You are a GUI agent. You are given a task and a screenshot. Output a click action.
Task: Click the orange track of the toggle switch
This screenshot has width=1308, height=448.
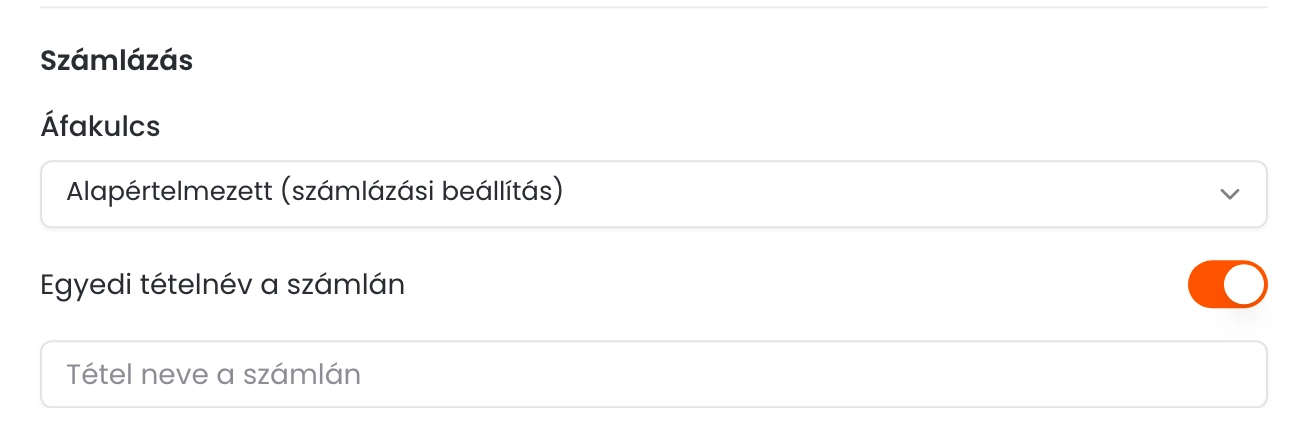1206,286
